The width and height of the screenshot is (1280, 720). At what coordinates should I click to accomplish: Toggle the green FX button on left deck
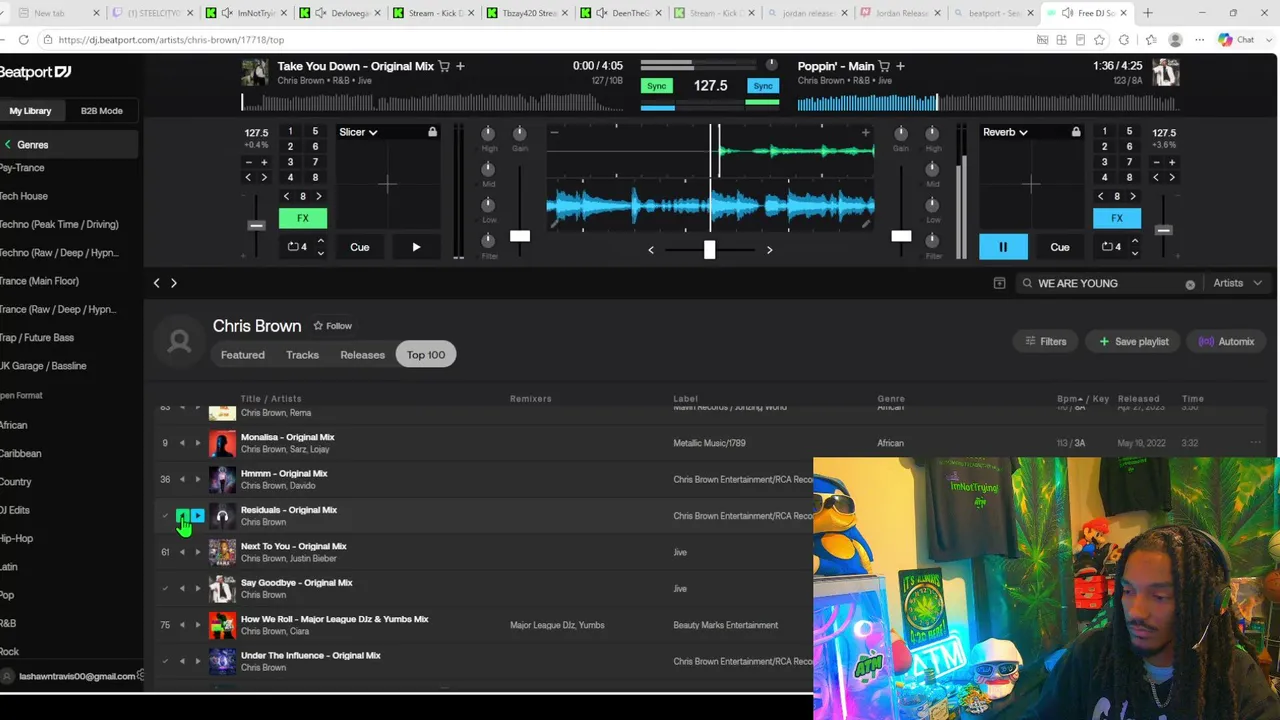(x=302, y=218)
